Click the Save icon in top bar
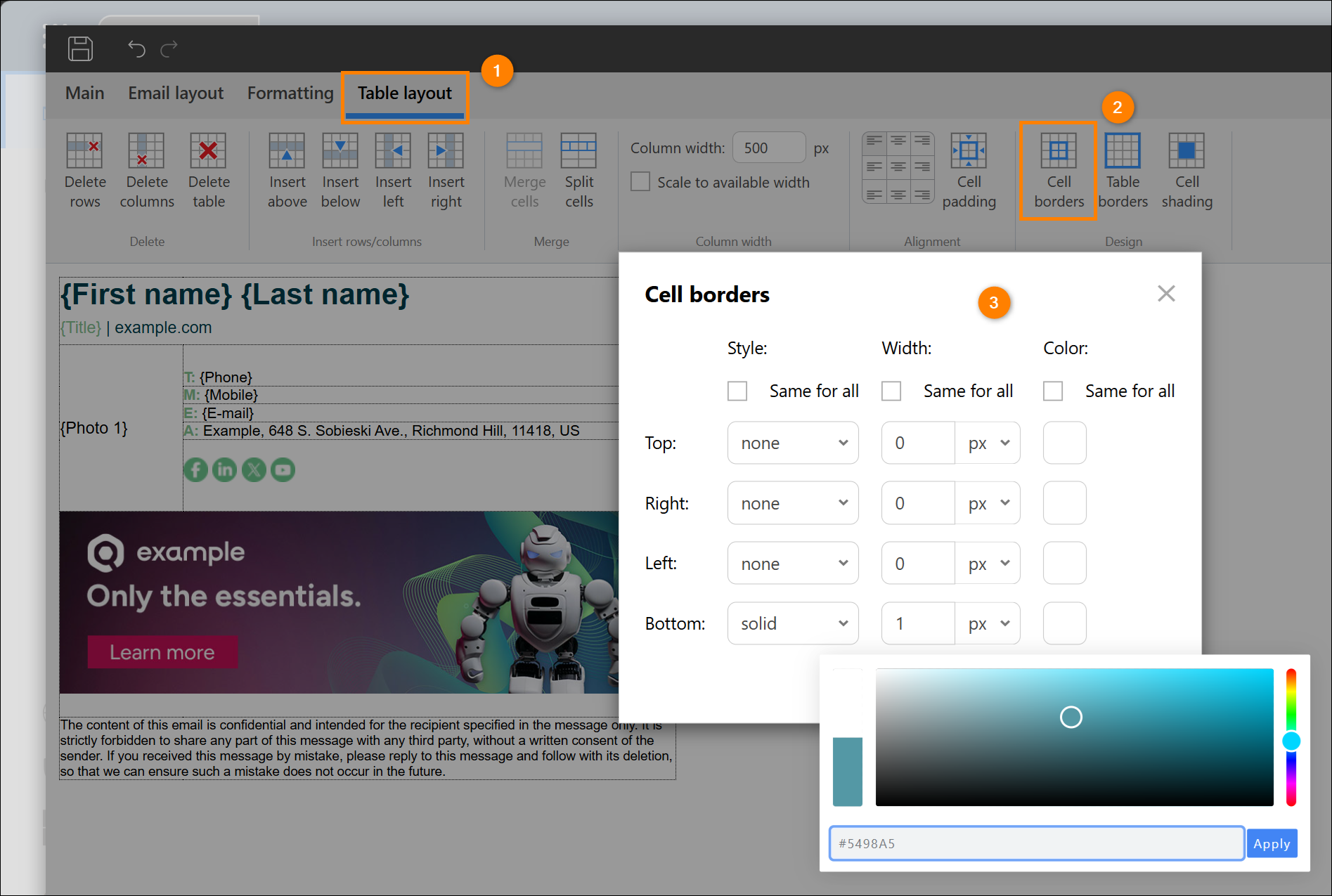1332x896 pixels. coord(80,48)
